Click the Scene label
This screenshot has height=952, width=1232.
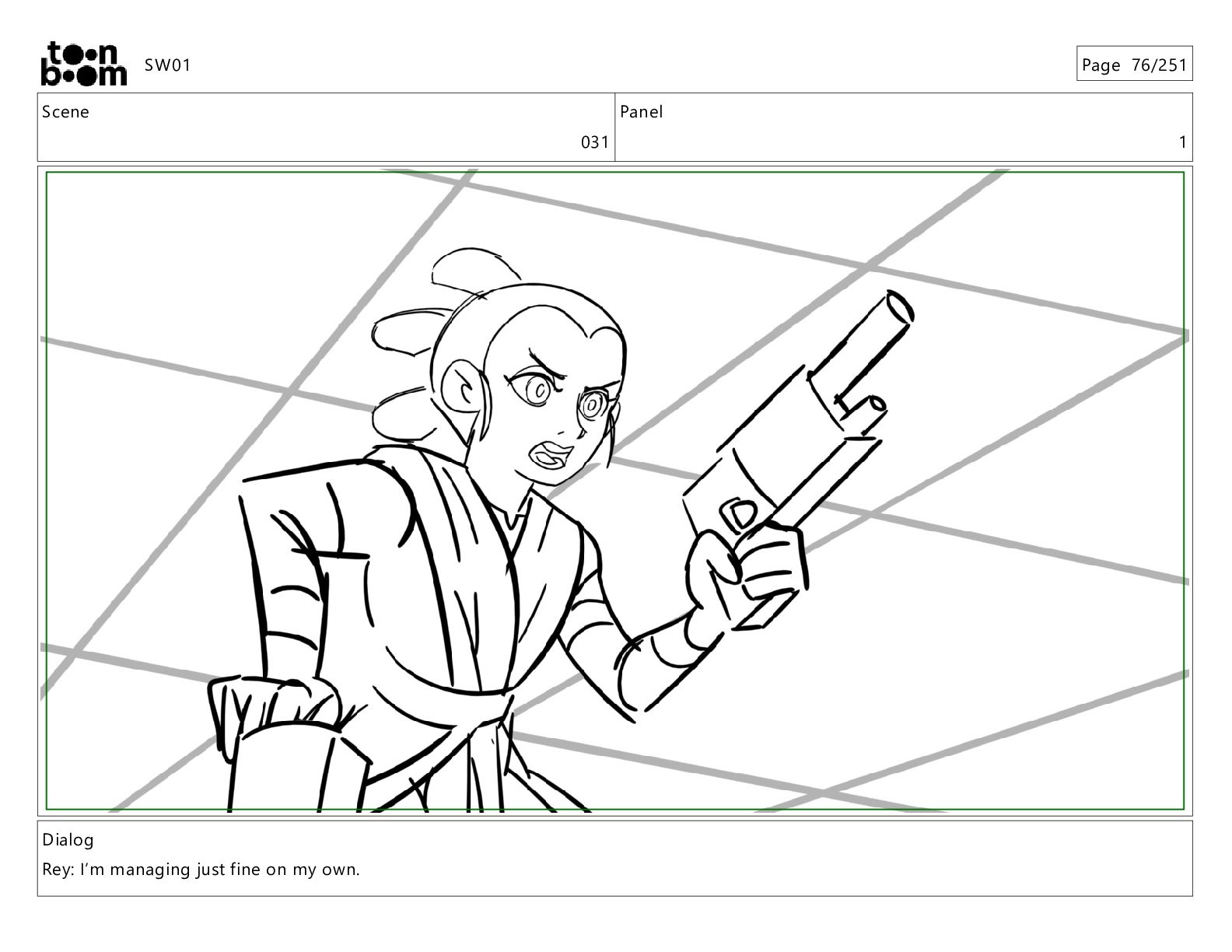[x=65, y=112]
